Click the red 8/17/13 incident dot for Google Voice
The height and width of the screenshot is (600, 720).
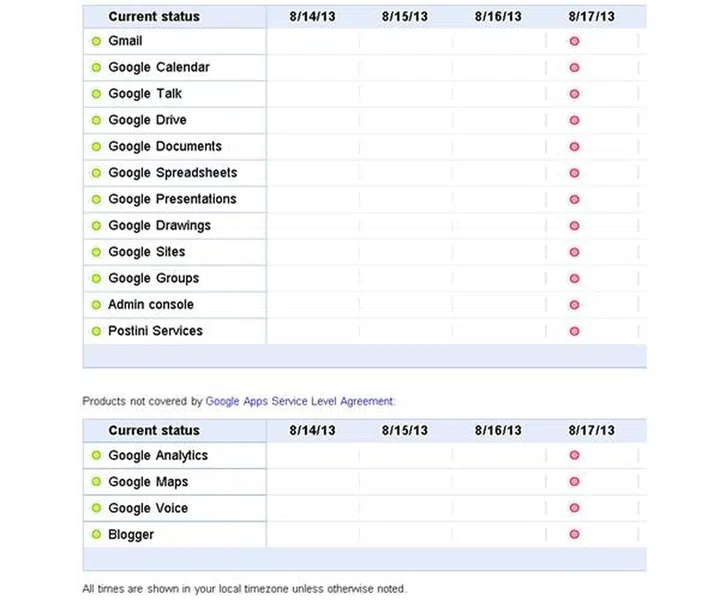tap(574, 509)
